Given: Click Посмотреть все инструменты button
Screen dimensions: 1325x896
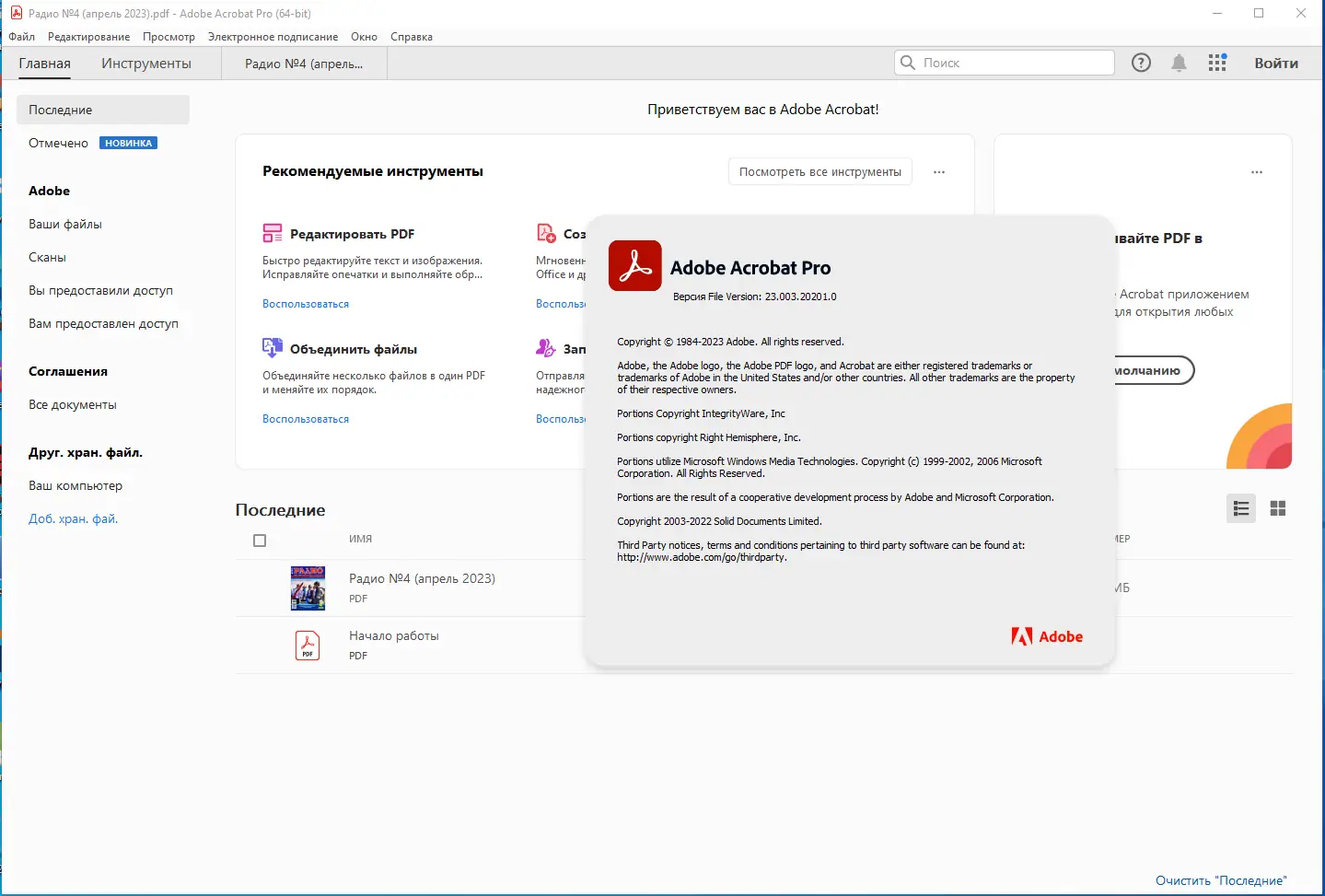Looking at the screenshot, I should tap(820, 172).
